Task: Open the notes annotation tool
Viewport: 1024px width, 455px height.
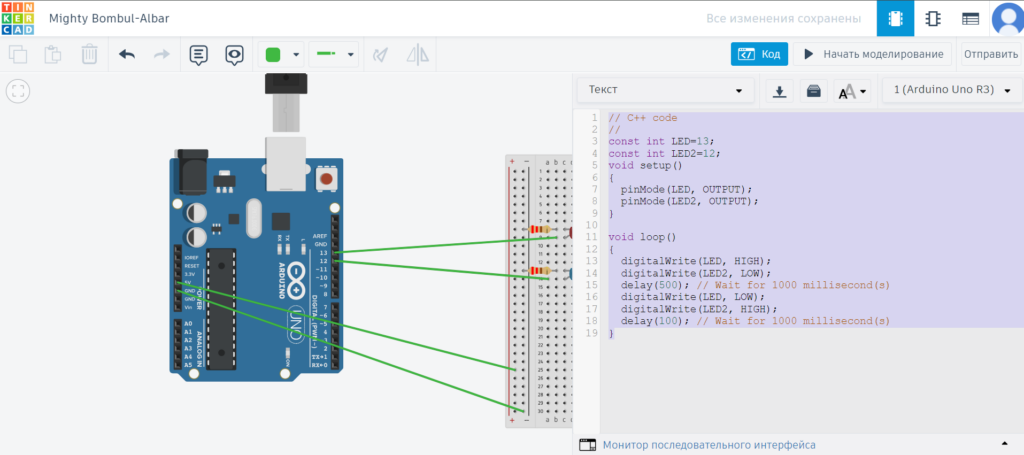Action: tap(199, 55)
